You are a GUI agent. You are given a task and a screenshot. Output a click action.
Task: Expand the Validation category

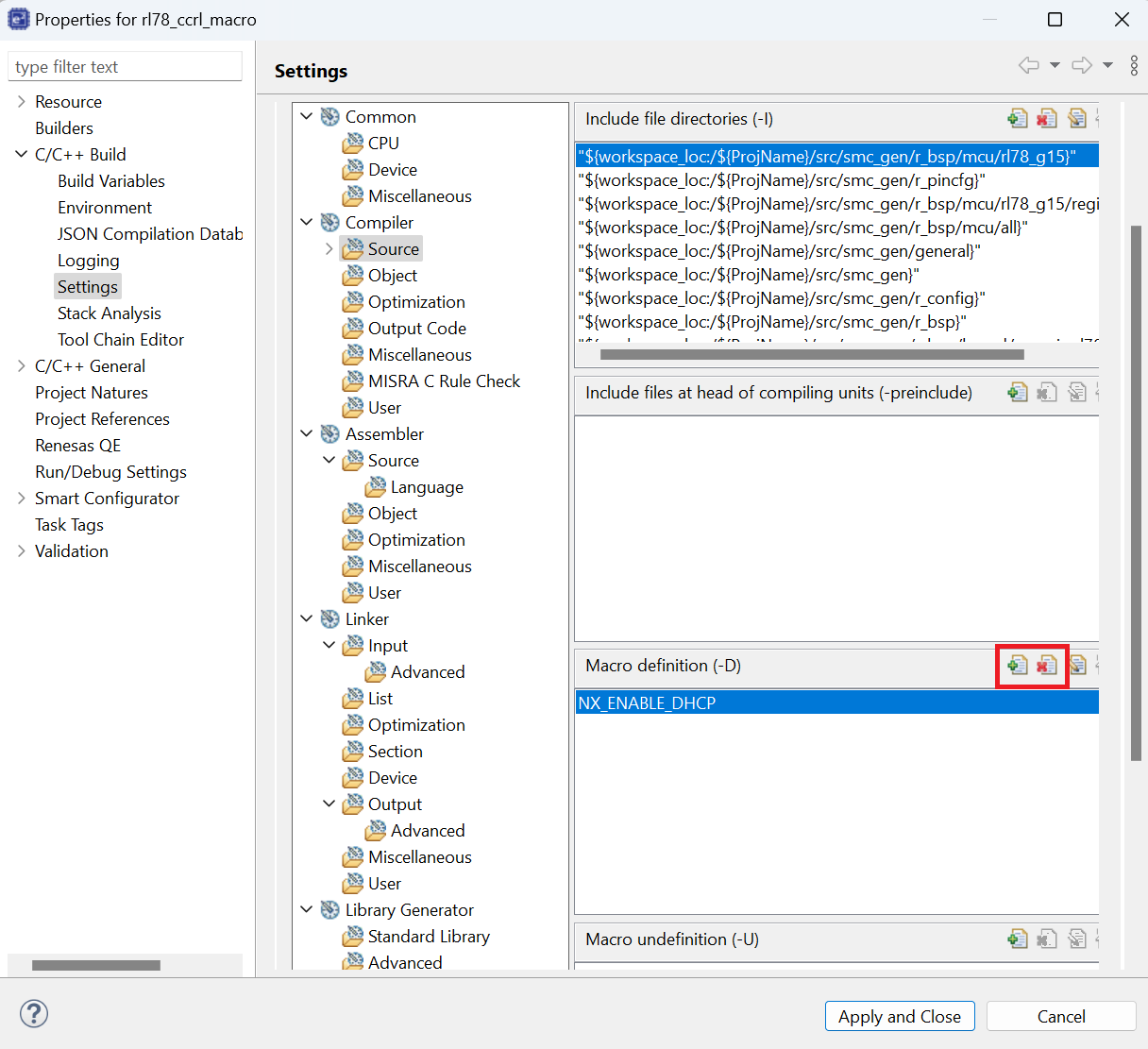point(21,551)
